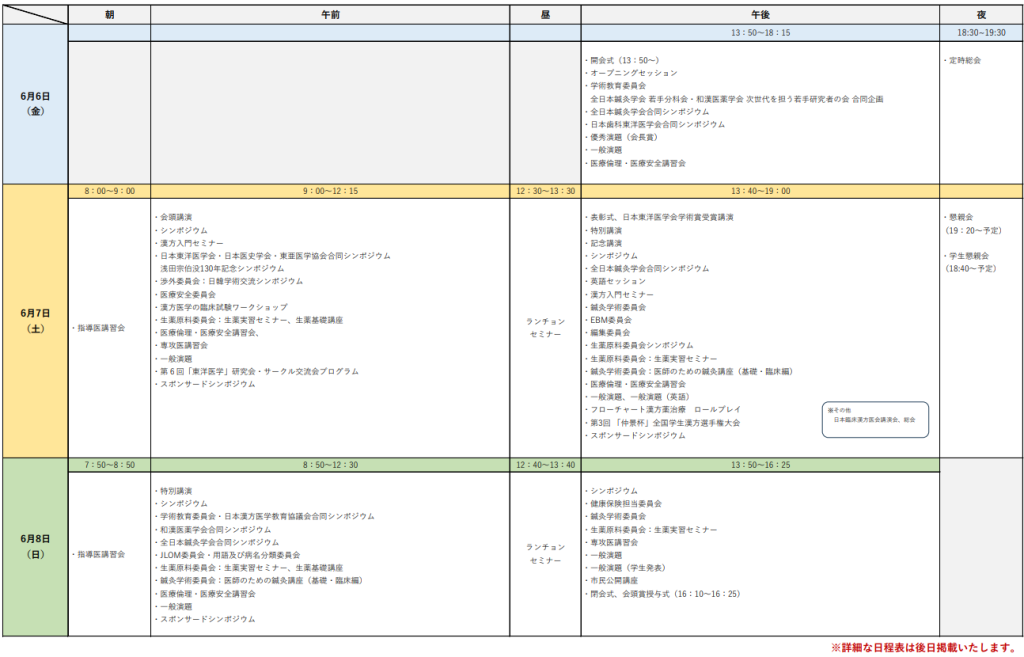This screenshot has height=657, width=1024.
Task: Click 'ランチョンセミナー' in the June 8 row
Action: (x=545, y=554)
